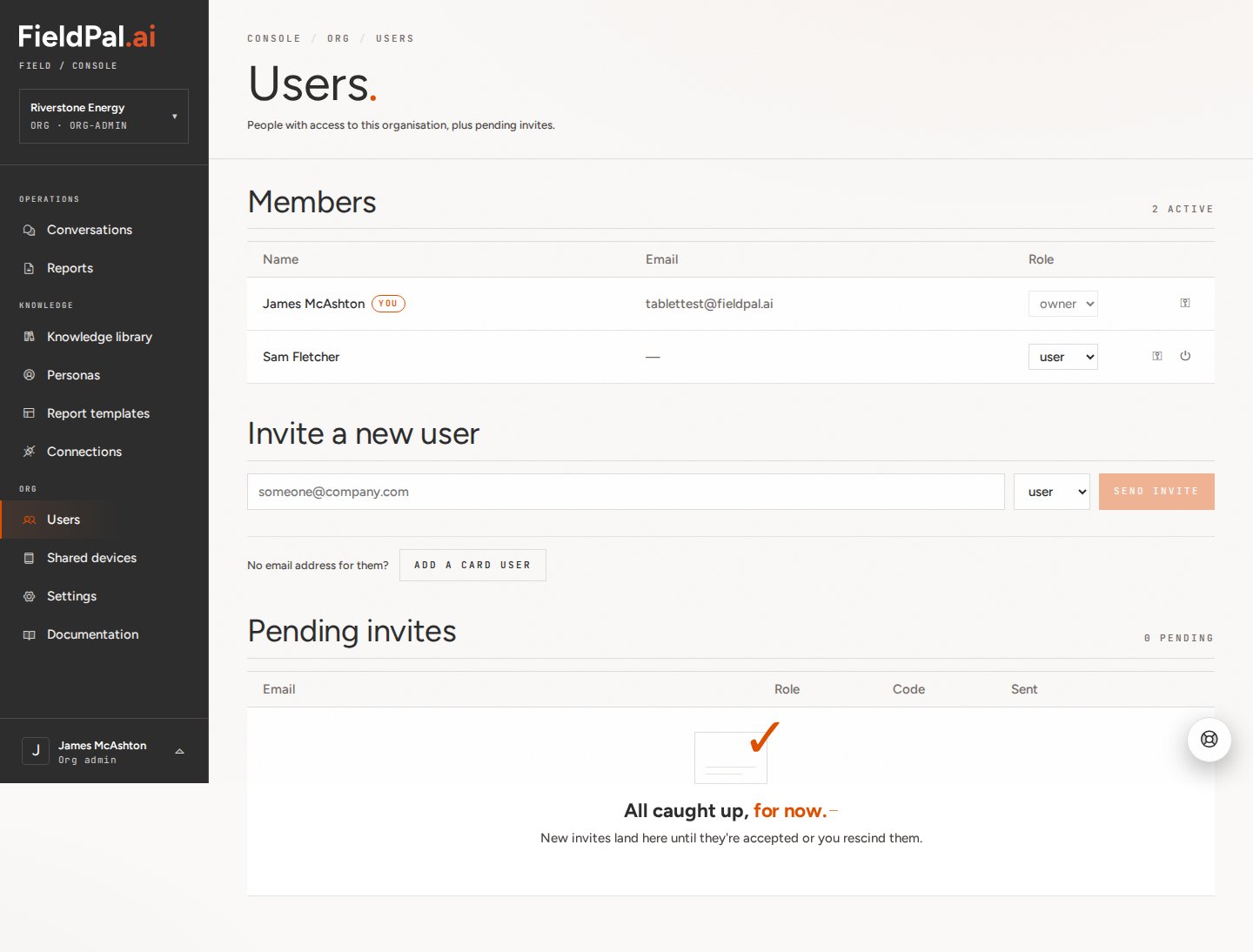
Task: Click the Console breadcrumb
Action: (274, 38)
